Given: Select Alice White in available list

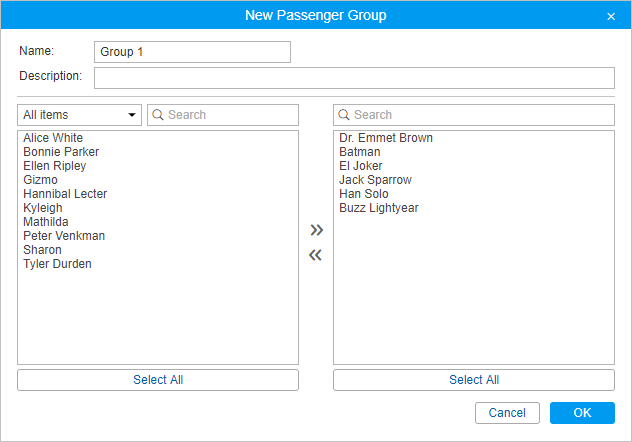Looking at the screenshot, I should (53, 138).
